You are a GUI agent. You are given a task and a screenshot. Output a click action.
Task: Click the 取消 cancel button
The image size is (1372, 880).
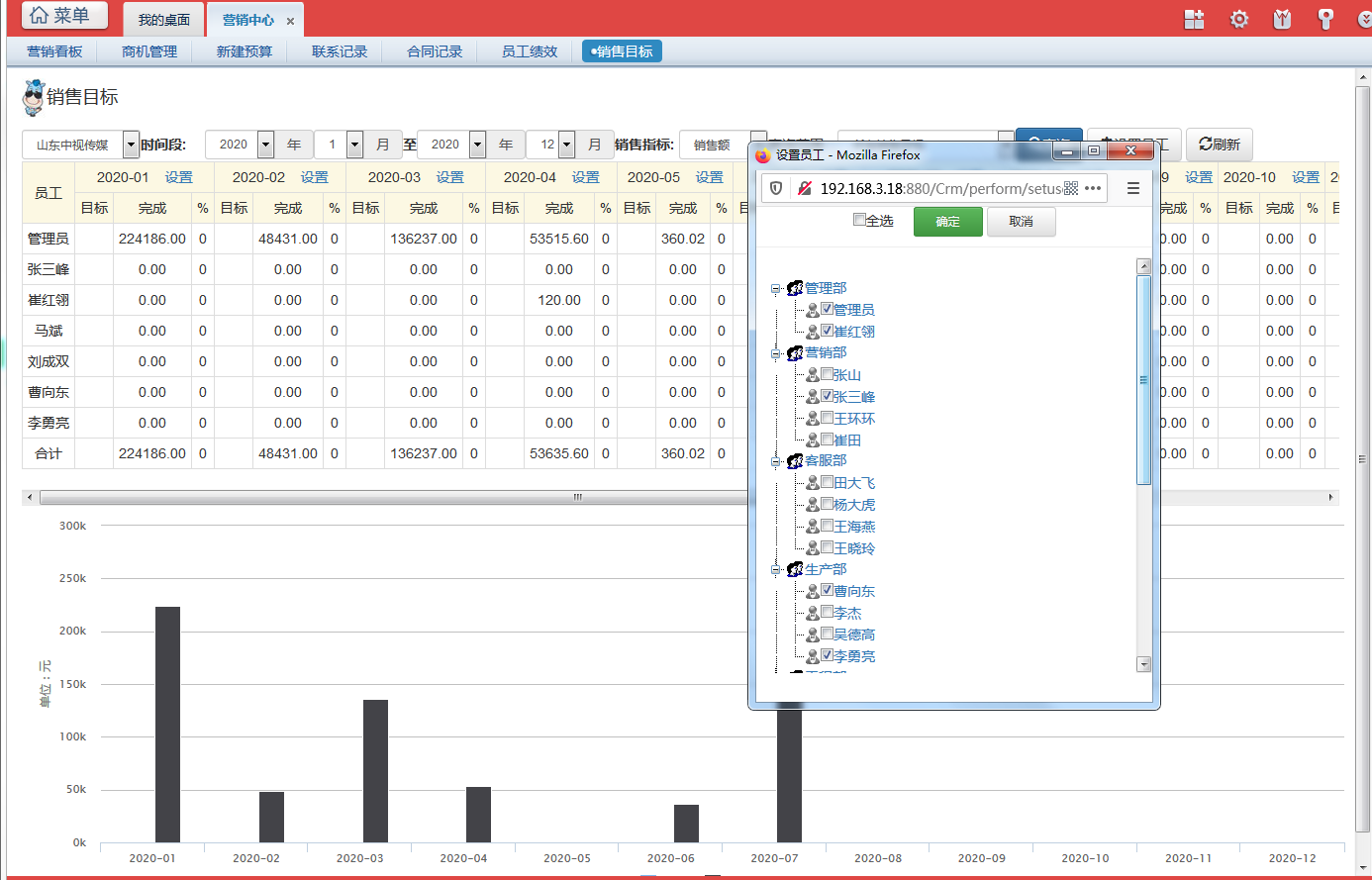tap(1021, 222)
